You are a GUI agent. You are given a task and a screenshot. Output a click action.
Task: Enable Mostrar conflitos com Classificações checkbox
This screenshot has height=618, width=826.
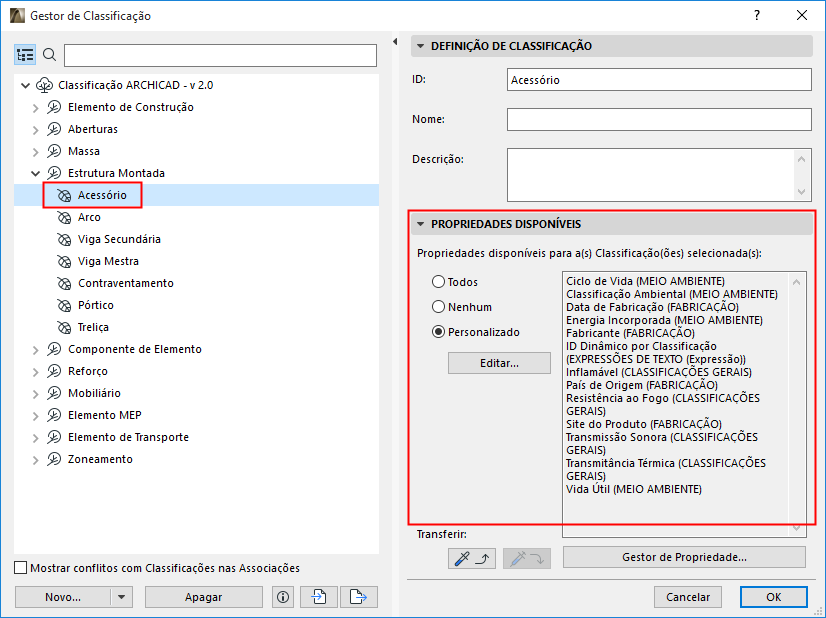pos(21,568)
